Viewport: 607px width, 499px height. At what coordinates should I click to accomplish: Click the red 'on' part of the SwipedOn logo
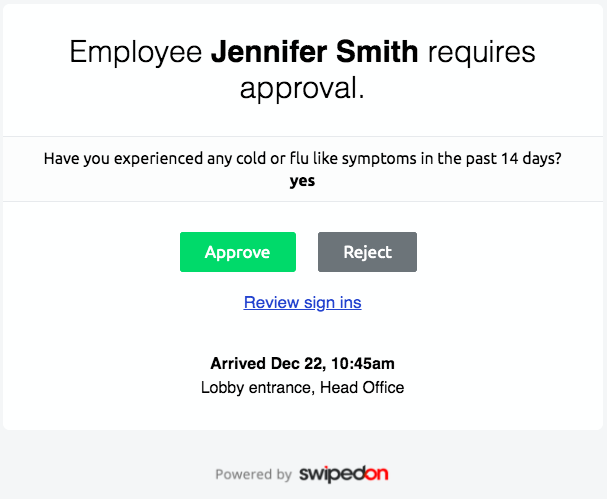[x=376, y=474]
